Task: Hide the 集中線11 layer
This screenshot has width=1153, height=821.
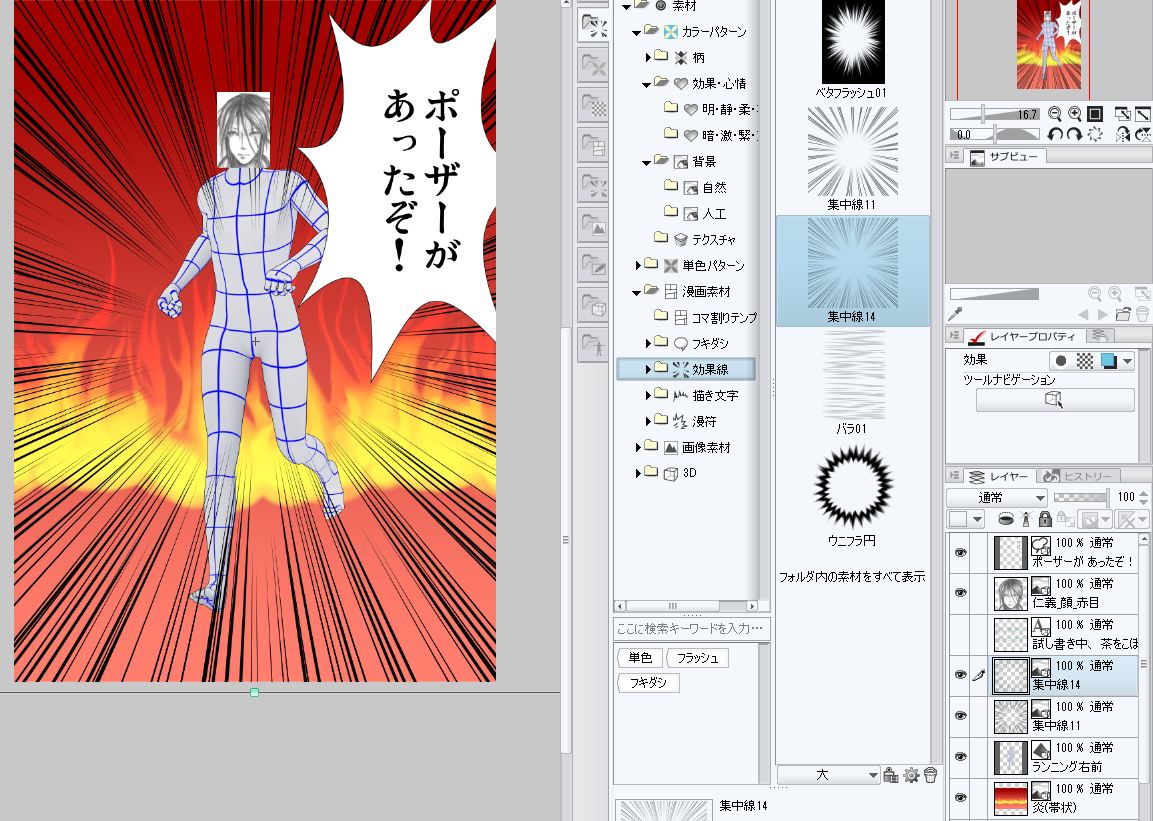Action: [x=961, y=715]
